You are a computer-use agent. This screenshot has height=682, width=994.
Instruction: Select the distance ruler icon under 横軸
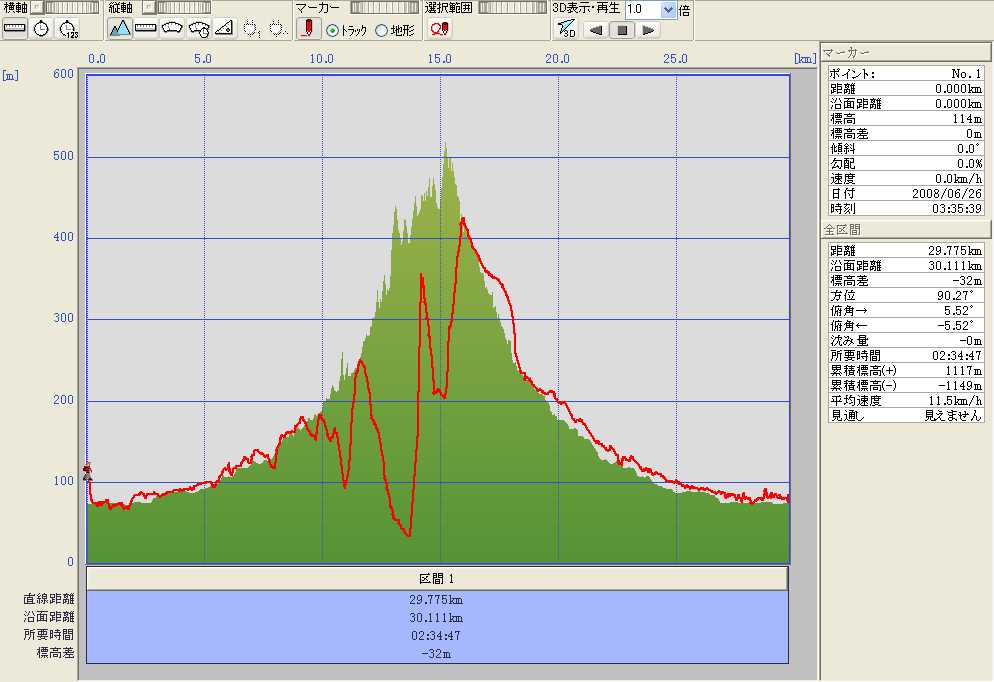click(15, 29)
